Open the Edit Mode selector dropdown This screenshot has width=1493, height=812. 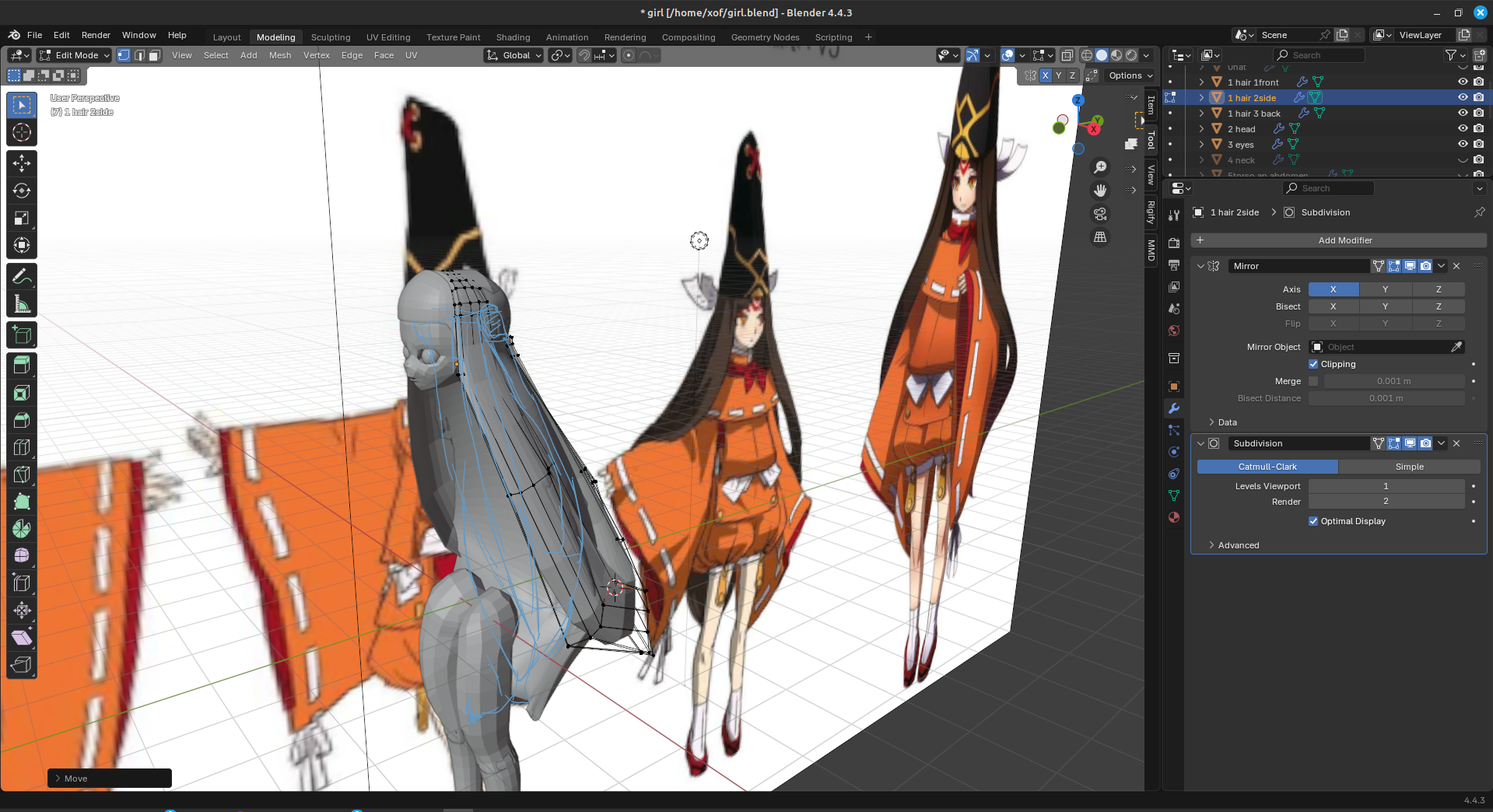tap(75, 55)
